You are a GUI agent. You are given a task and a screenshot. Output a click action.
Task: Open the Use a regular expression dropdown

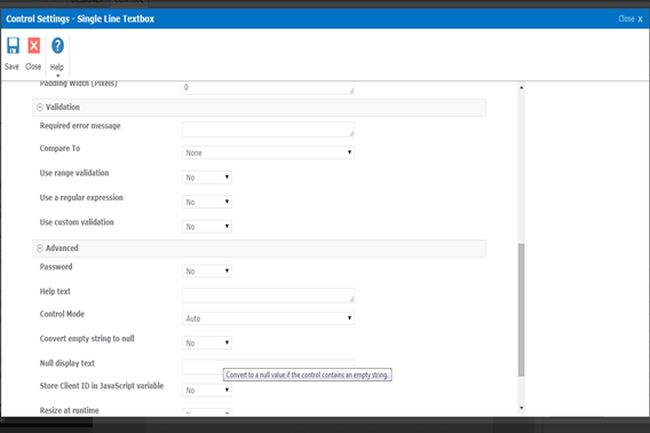(x=207, y=202)
